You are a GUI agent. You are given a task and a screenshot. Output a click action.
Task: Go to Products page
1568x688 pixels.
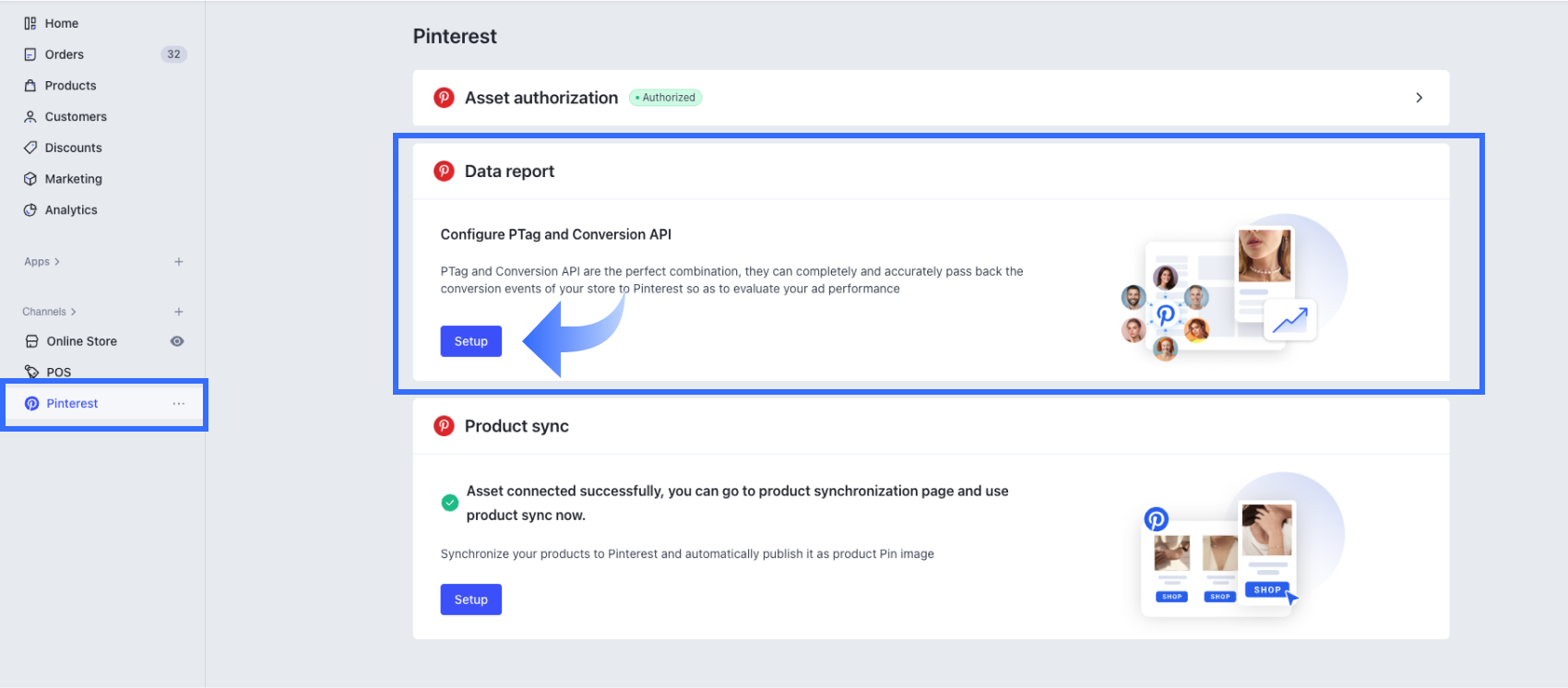(71, 86)
